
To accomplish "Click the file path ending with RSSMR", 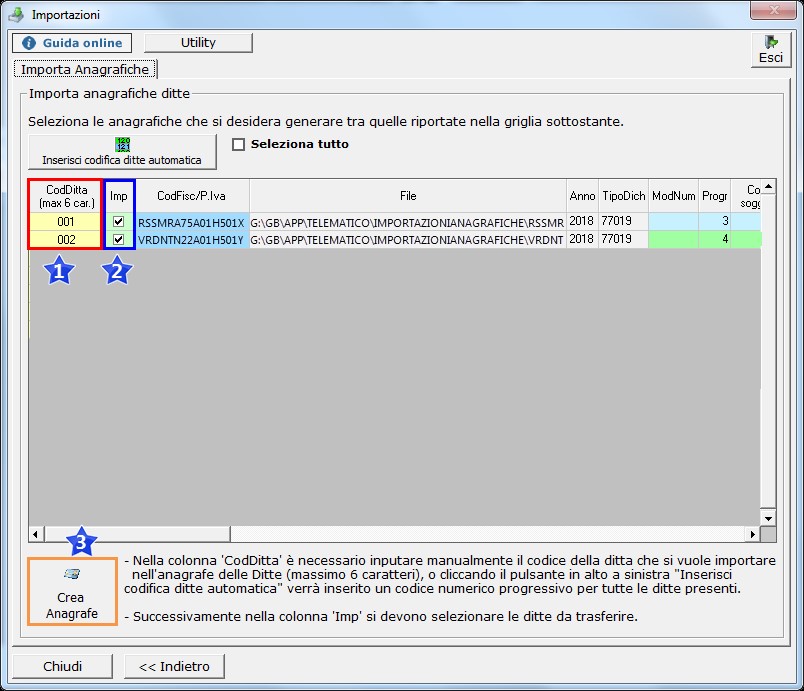I will pos(408,222).
